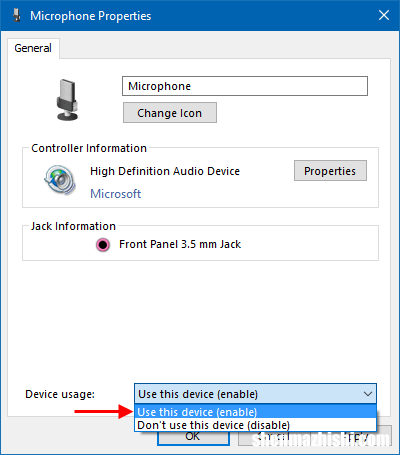Click Front Panel 3.5 mm Jack text
The height and width of the screenshot is (455, 400).
180,244
